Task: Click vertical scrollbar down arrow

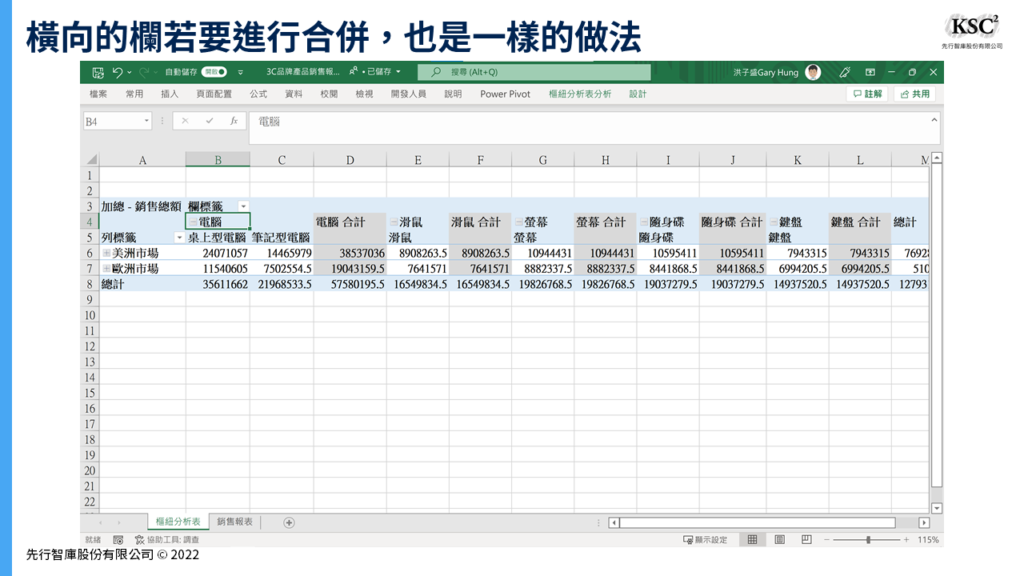Action: click(937, 508)
